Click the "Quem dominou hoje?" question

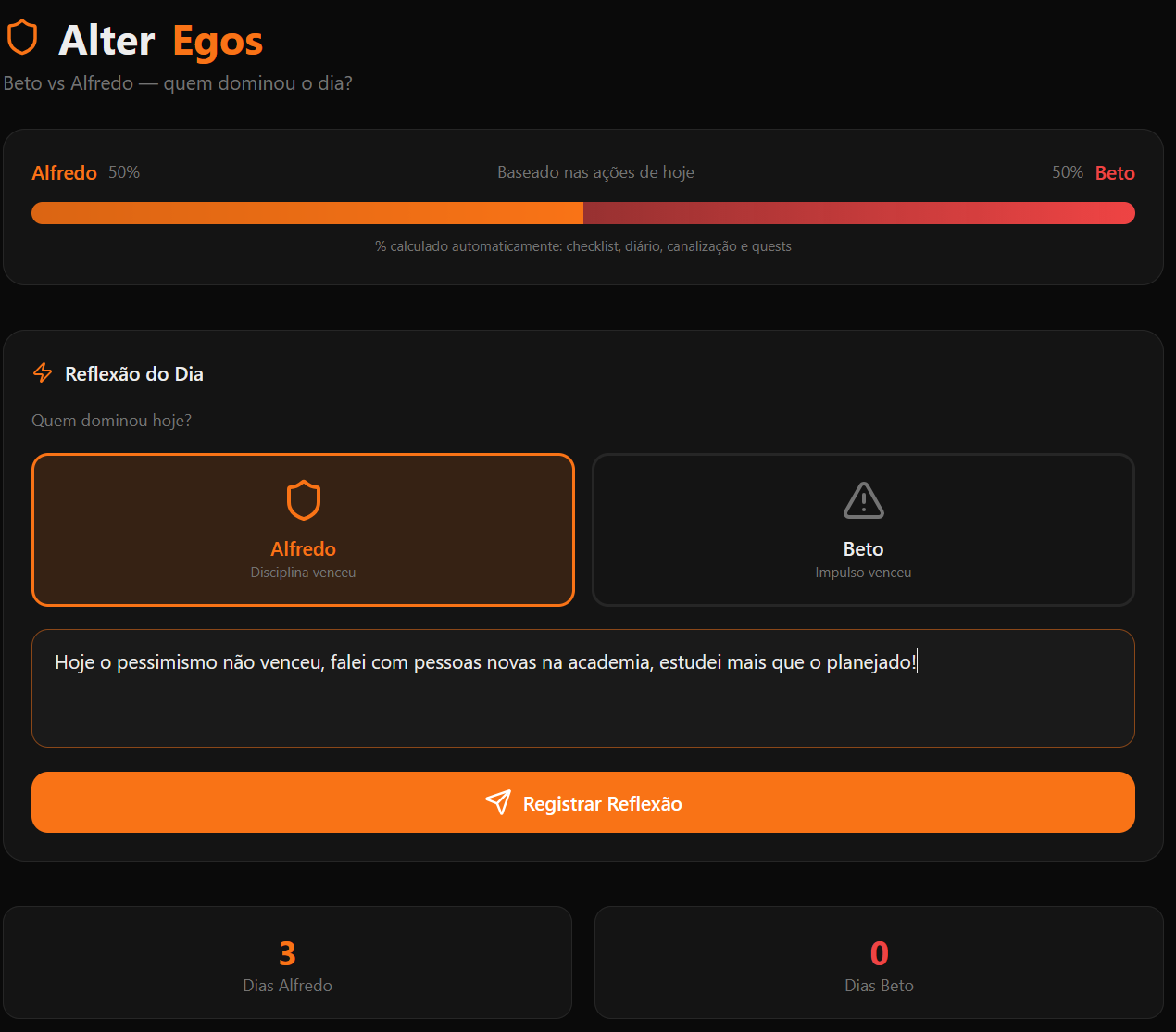pyautogui.click(x=112, y=421)
